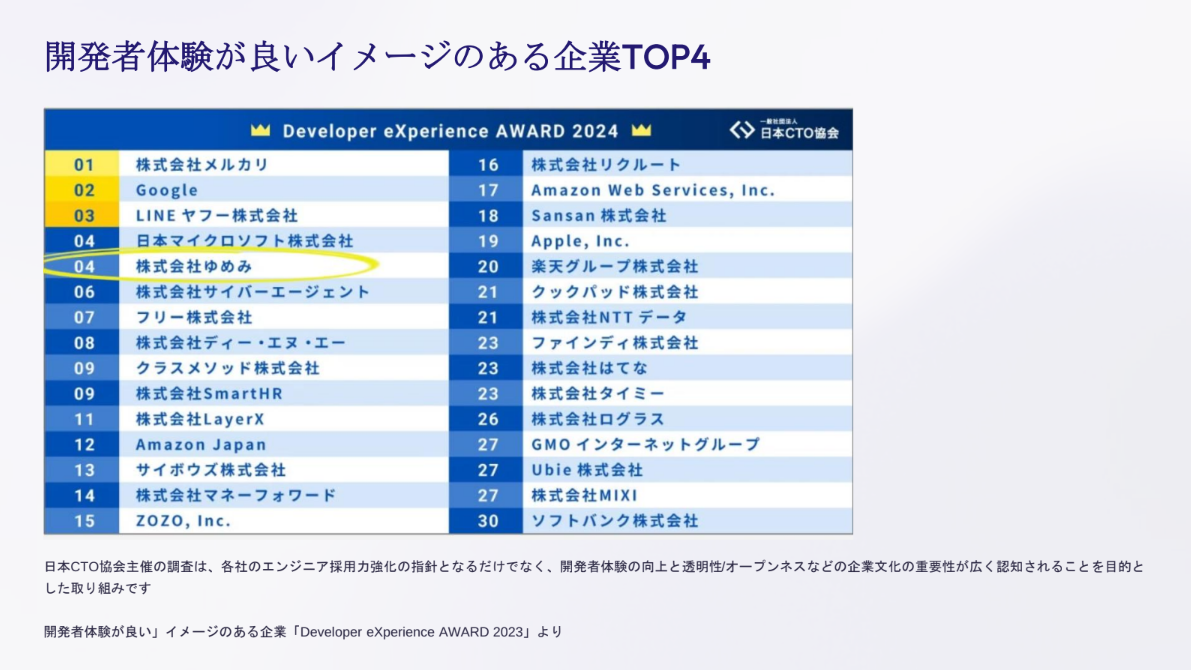Click 株式会社NTT データ
The image size is (1191, 670).
[x=609, y=317]
